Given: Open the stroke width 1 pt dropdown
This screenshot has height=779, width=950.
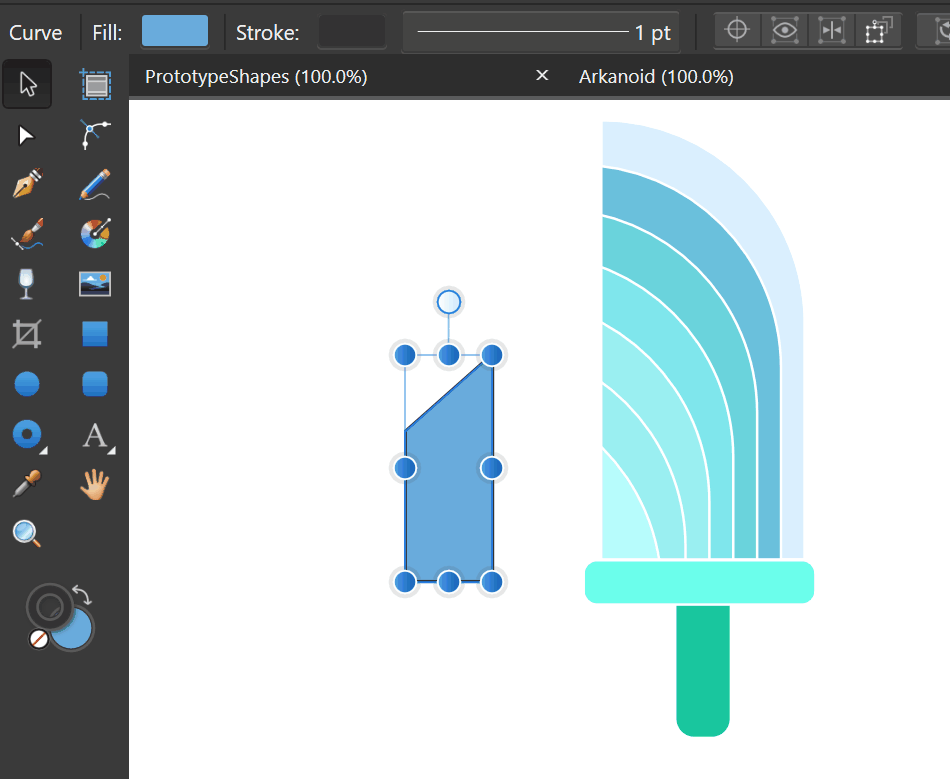Looking at the screenshot, I should pos(541,33).
